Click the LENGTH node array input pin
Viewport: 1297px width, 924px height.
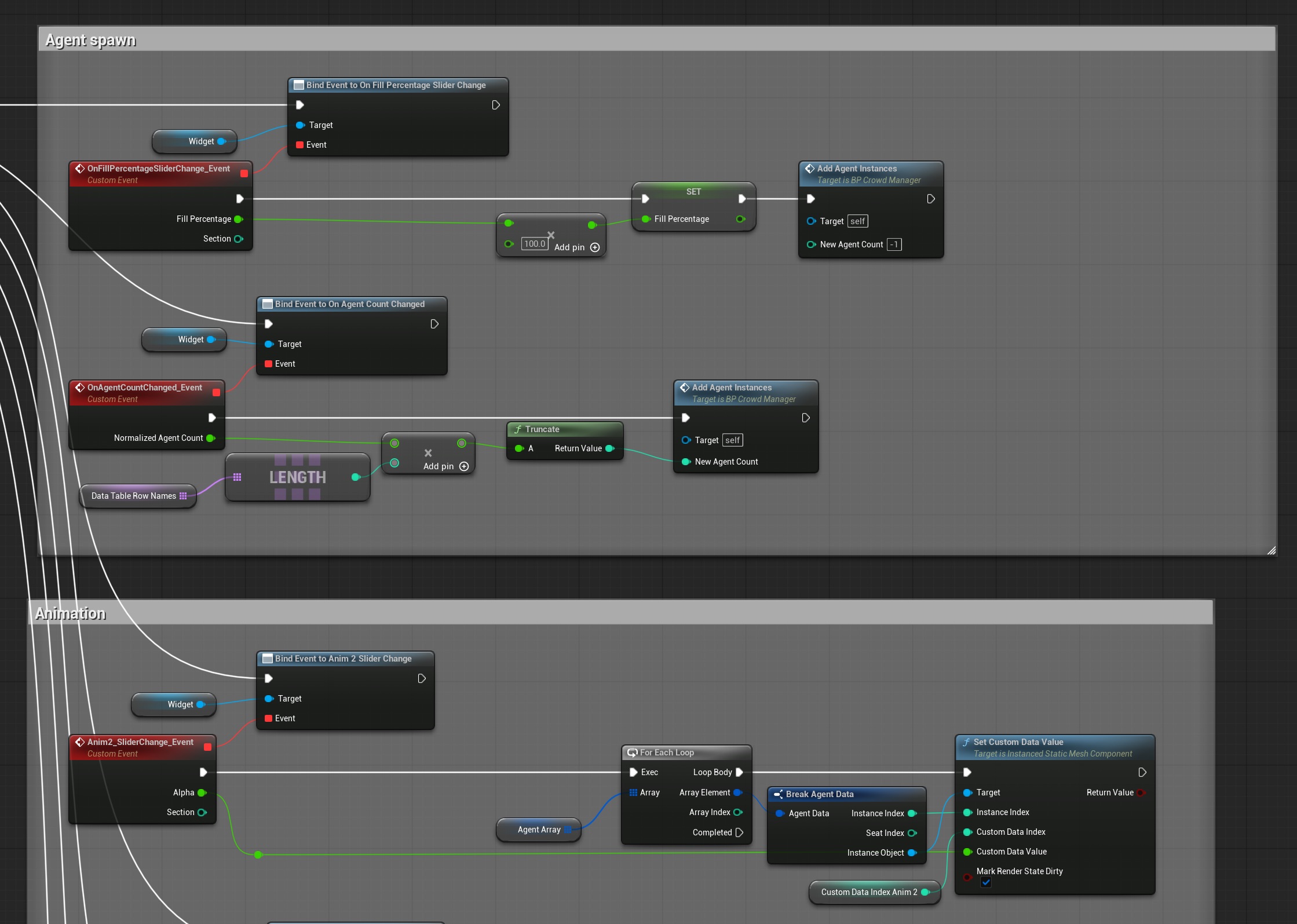(x=237, y=477)
